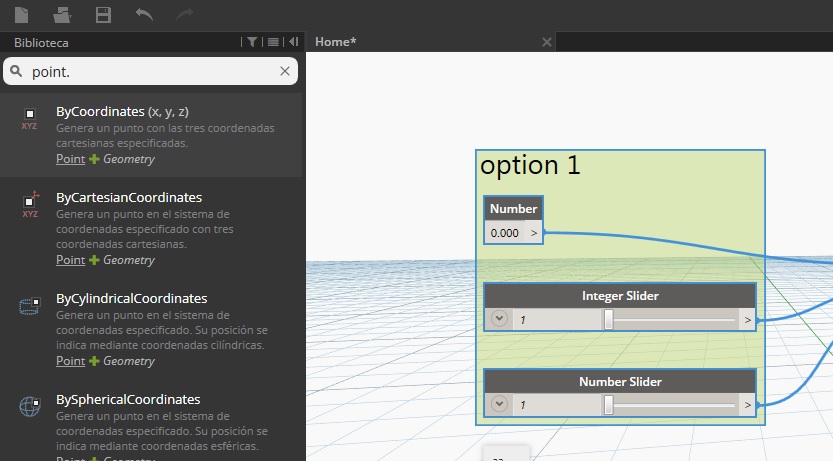
Task: Add the BySphericalCoordinates node
Action: click(x=128, y=400)
